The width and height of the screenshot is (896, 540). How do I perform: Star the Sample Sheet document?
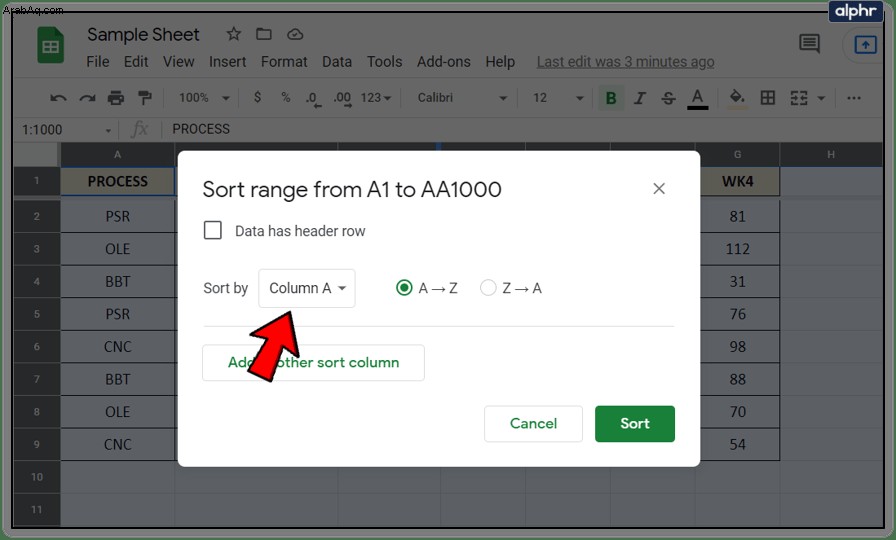pos(233,34)
